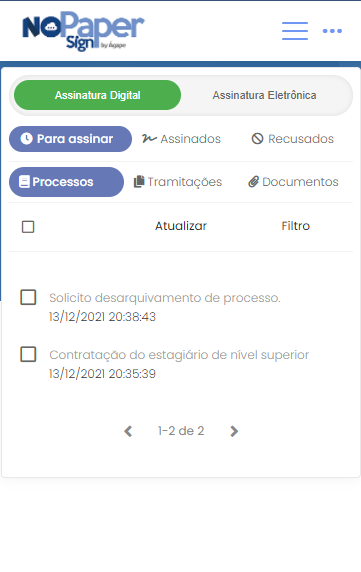
Task: Click the blocked circle icon beside Recusados
Action: (257, 139)
